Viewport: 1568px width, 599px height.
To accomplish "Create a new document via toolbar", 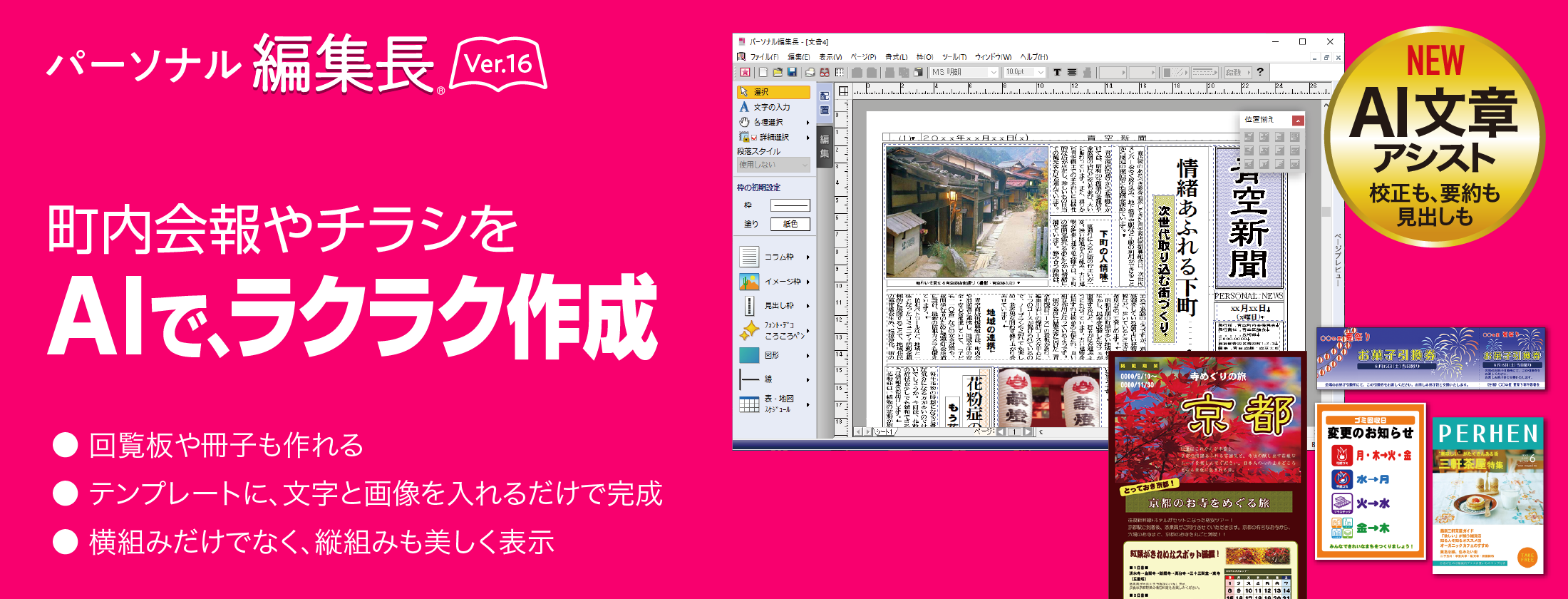I will (x=763, y=72).
